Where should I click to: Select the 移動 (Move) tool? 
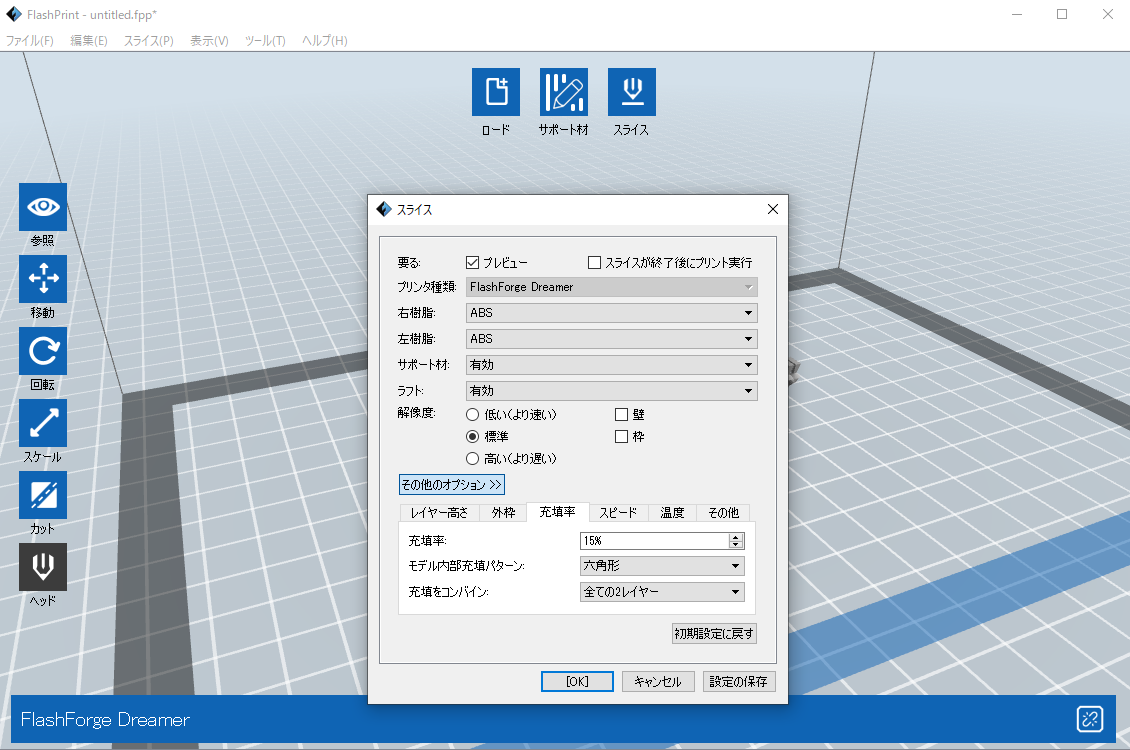pyautogui.click(x=43, y=279)
